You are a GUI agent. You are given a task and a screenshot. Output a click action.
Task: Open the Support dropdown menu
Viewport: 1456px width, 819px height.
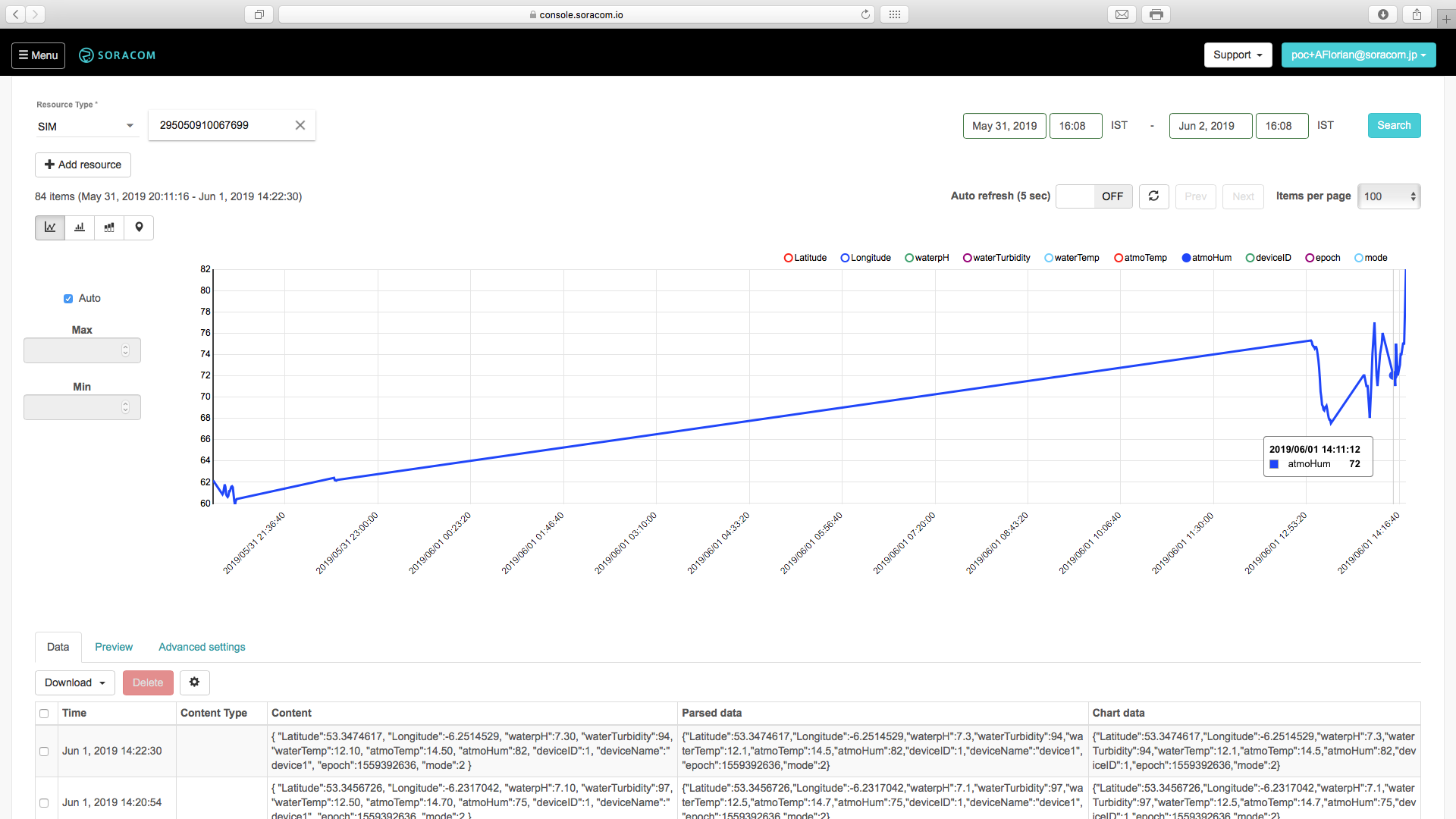pos(1237,55)
